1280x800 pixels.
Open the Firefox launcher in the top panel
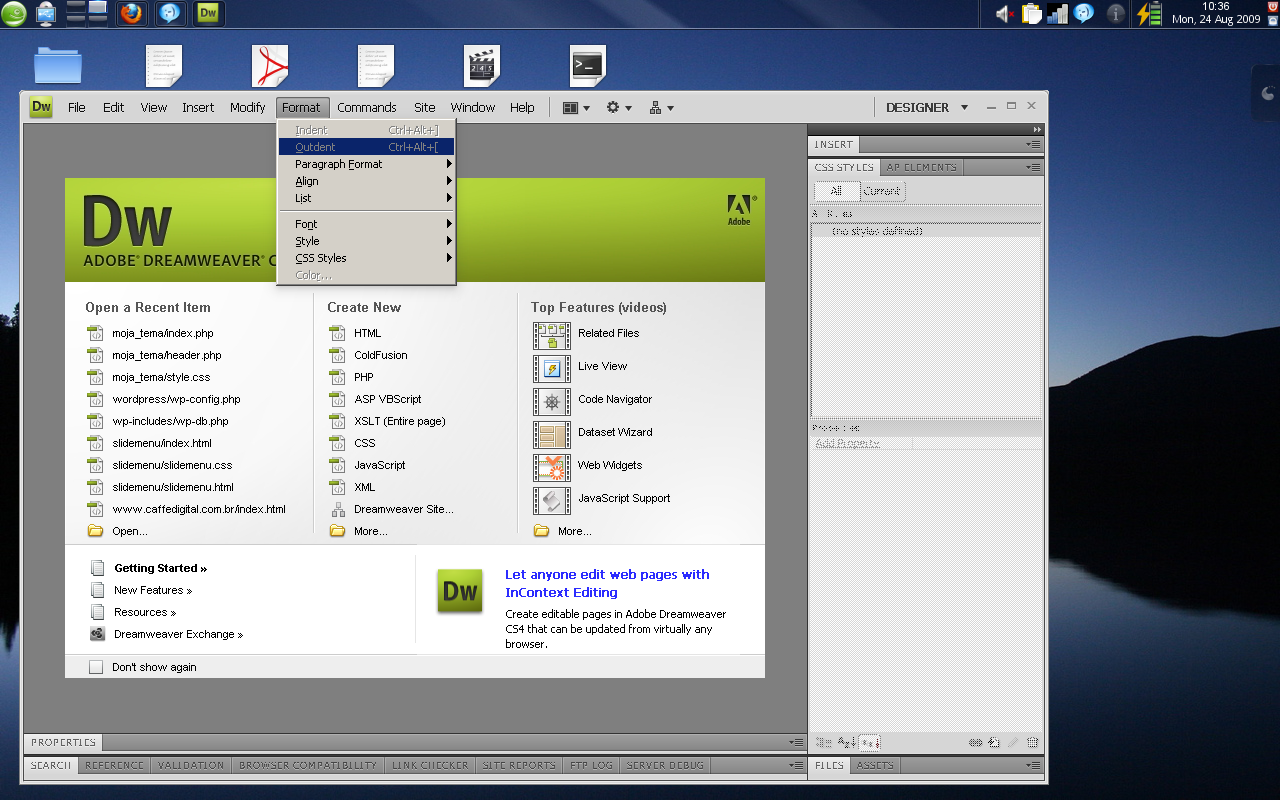pyautogui.click(x=131, y=13)
